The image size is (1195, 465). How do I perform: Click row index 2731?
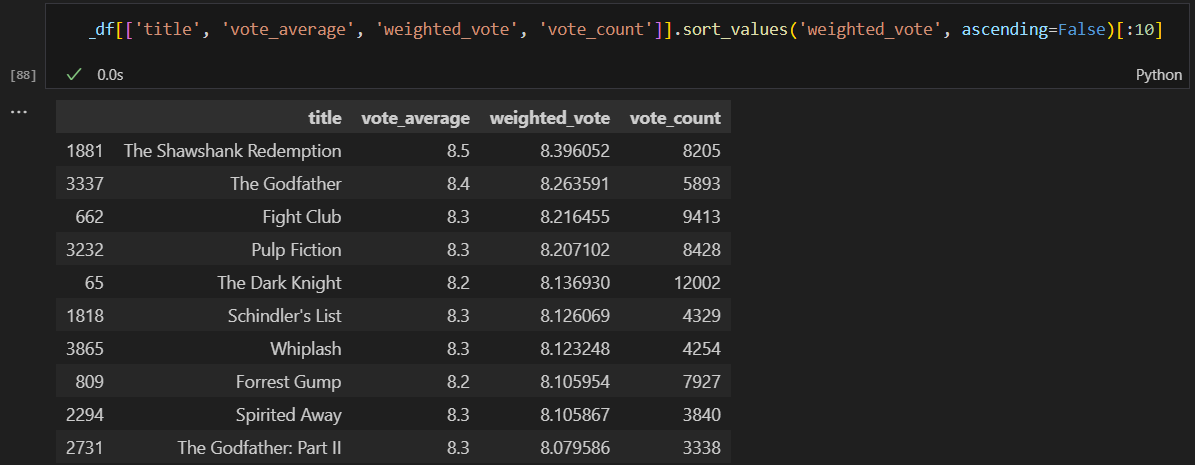tap(85, 447)
